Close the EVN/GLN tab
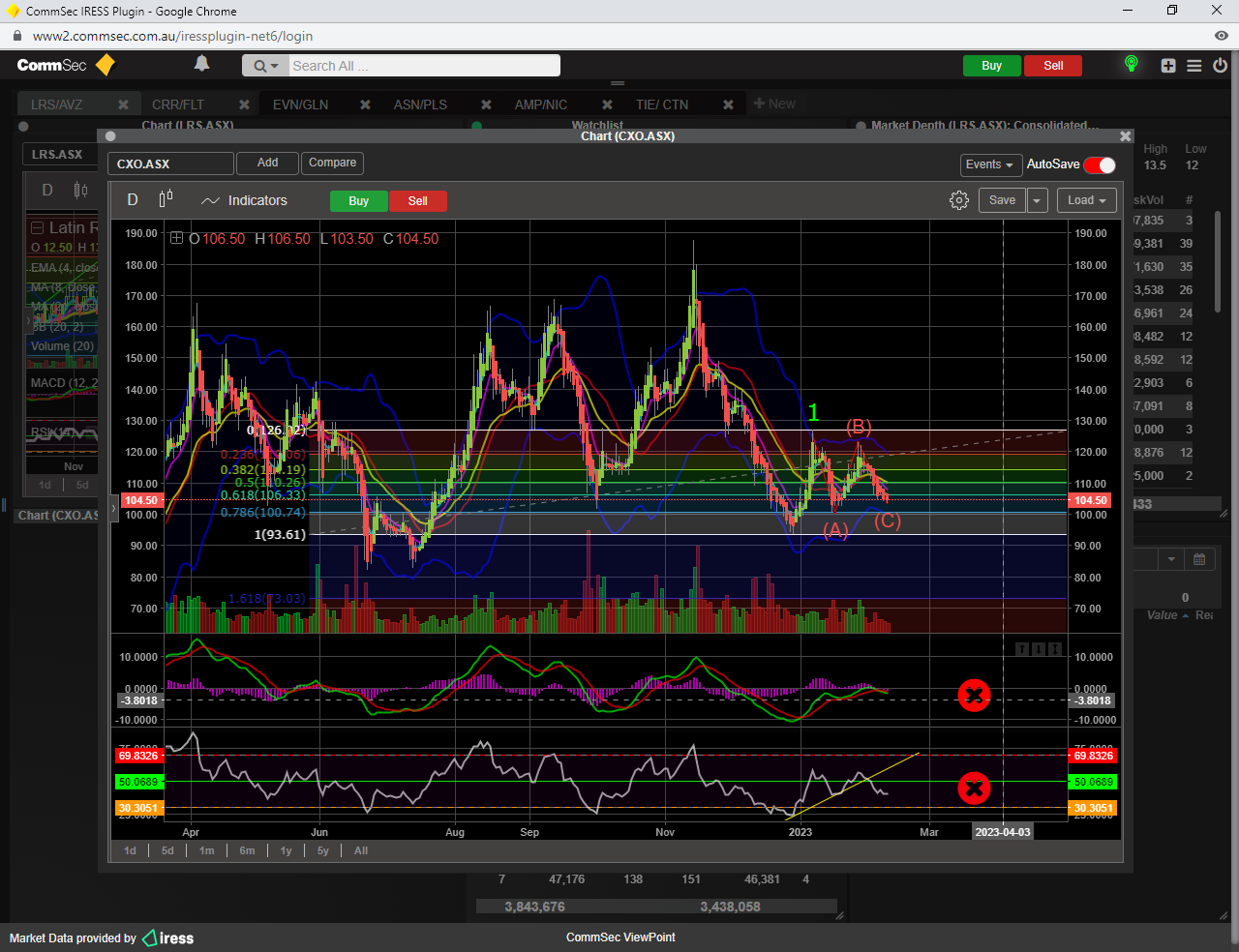The width and height of the screenshot is (1239, 952). point(365,104)
